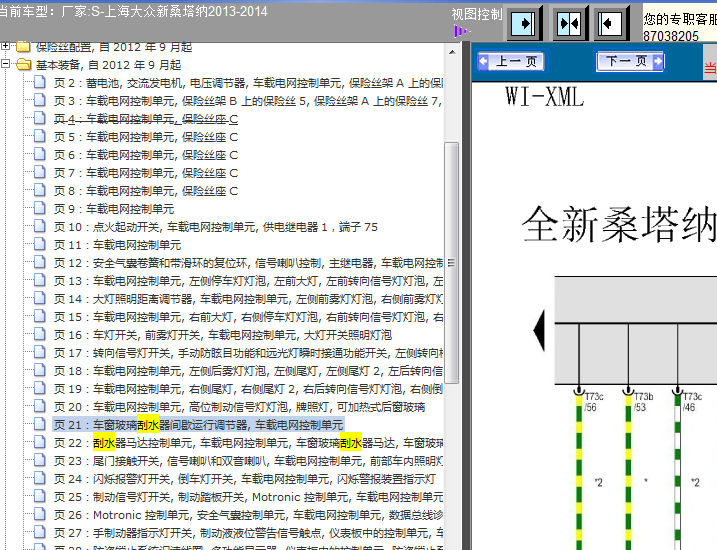This screenshot has width=717, height=550.
Task: Click document icon beside 页 21
Action: (40, 425)
